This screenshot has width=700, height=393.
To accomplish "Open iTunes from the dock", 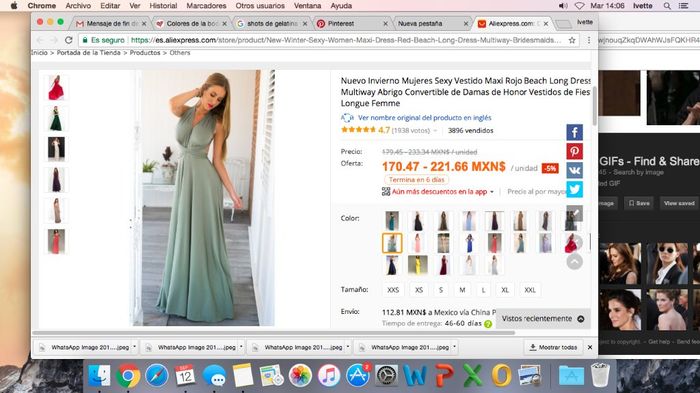I will point(329,375).
